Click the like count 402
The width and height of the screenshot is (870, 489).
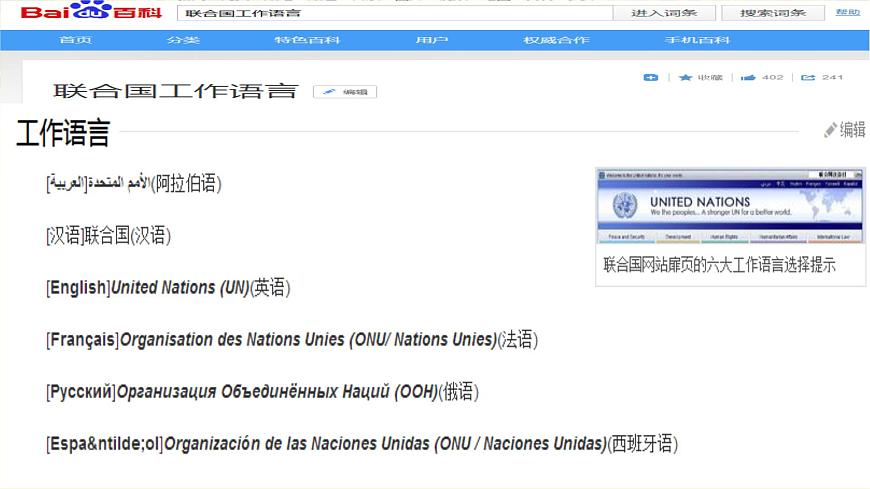pyautogui.click(x=772, y=78)
